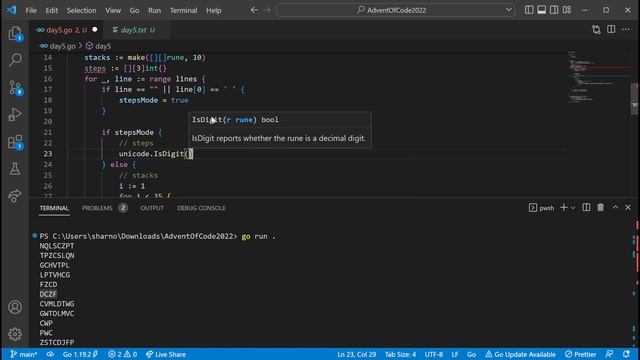Open the File menu

pyautogui.click(x=31, y=11)
